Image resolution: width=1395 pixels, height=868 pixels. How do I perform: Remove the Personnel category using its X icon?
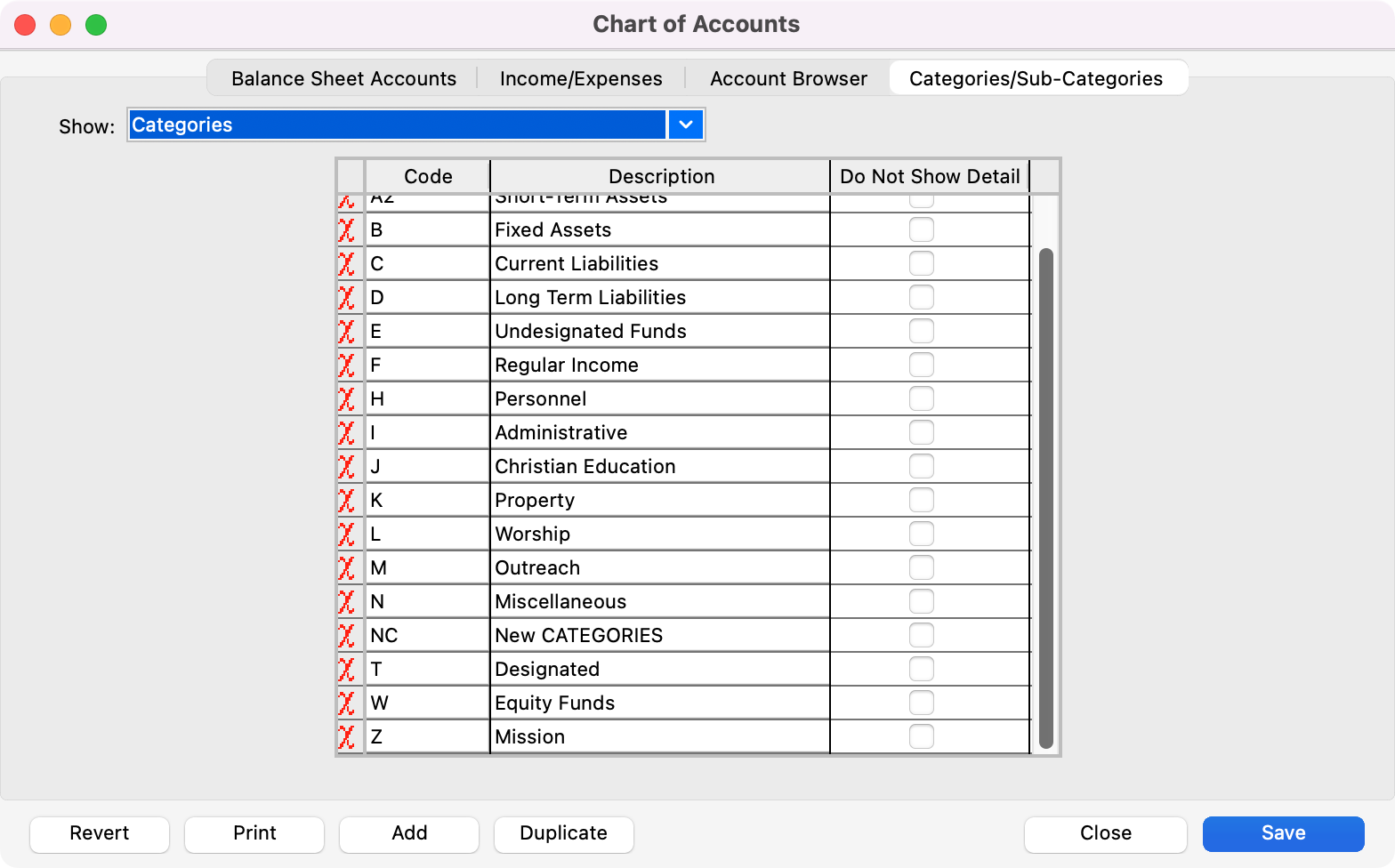coord(346,399)
